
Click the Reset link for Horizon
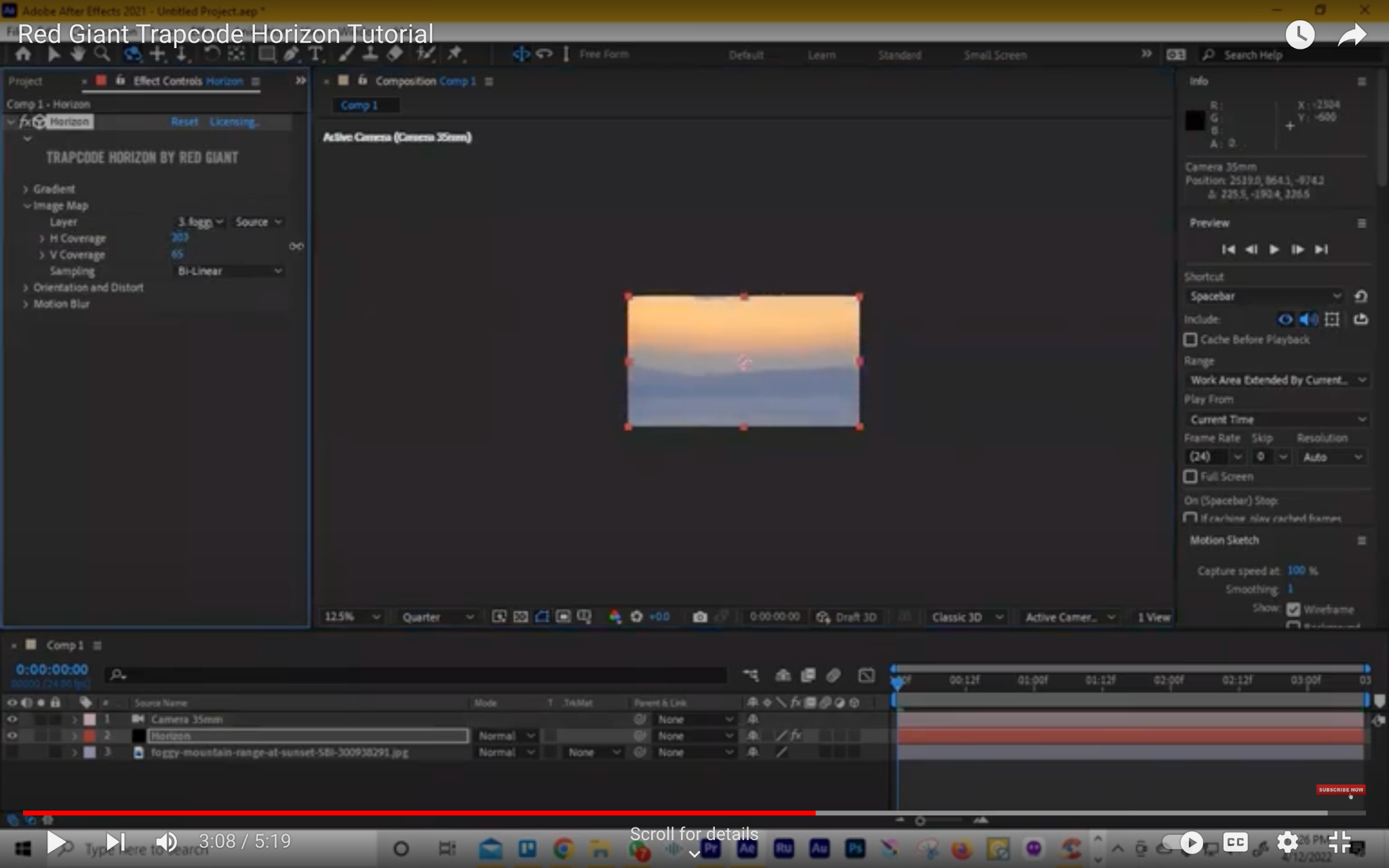pyautogui.click(x=184, y=121)
